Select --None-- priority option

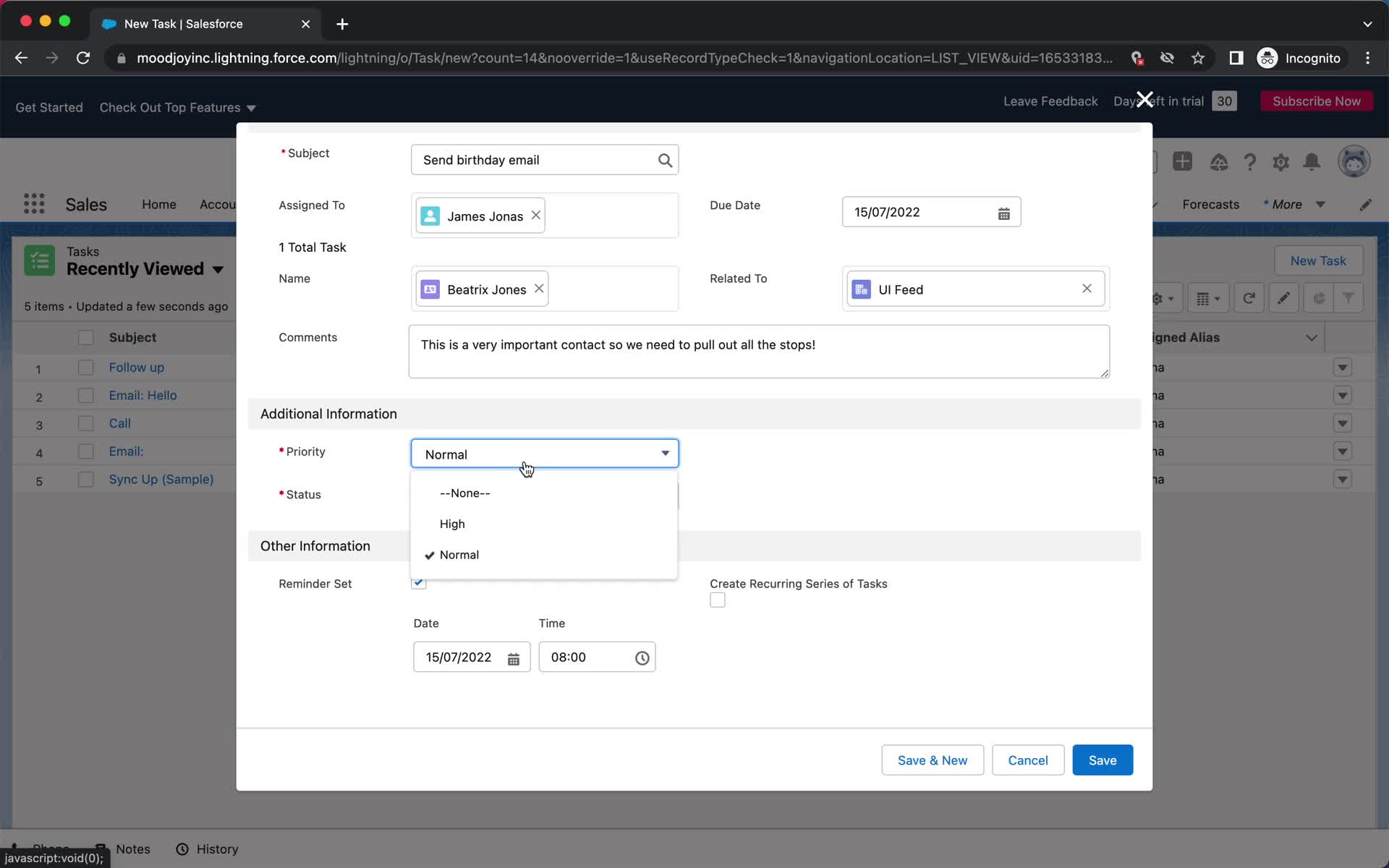pyautogui.click(x=543, y=493)
